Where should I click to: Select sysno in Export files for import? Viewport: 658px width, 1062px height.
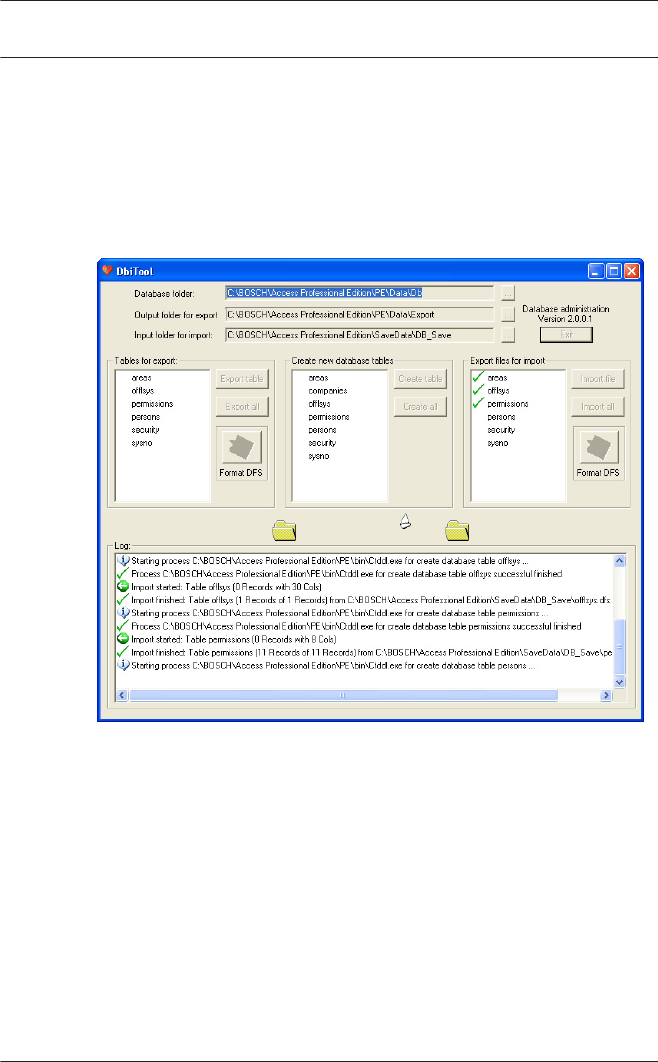498,443
